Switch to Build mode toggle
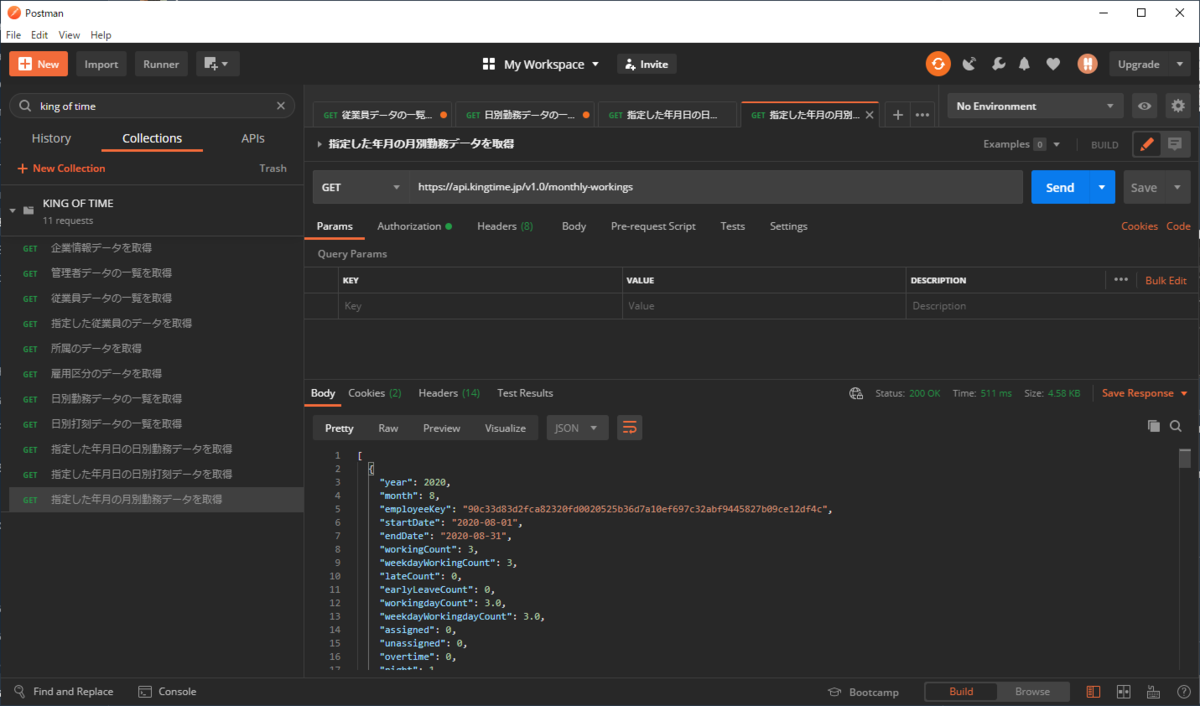 [961, 691]
